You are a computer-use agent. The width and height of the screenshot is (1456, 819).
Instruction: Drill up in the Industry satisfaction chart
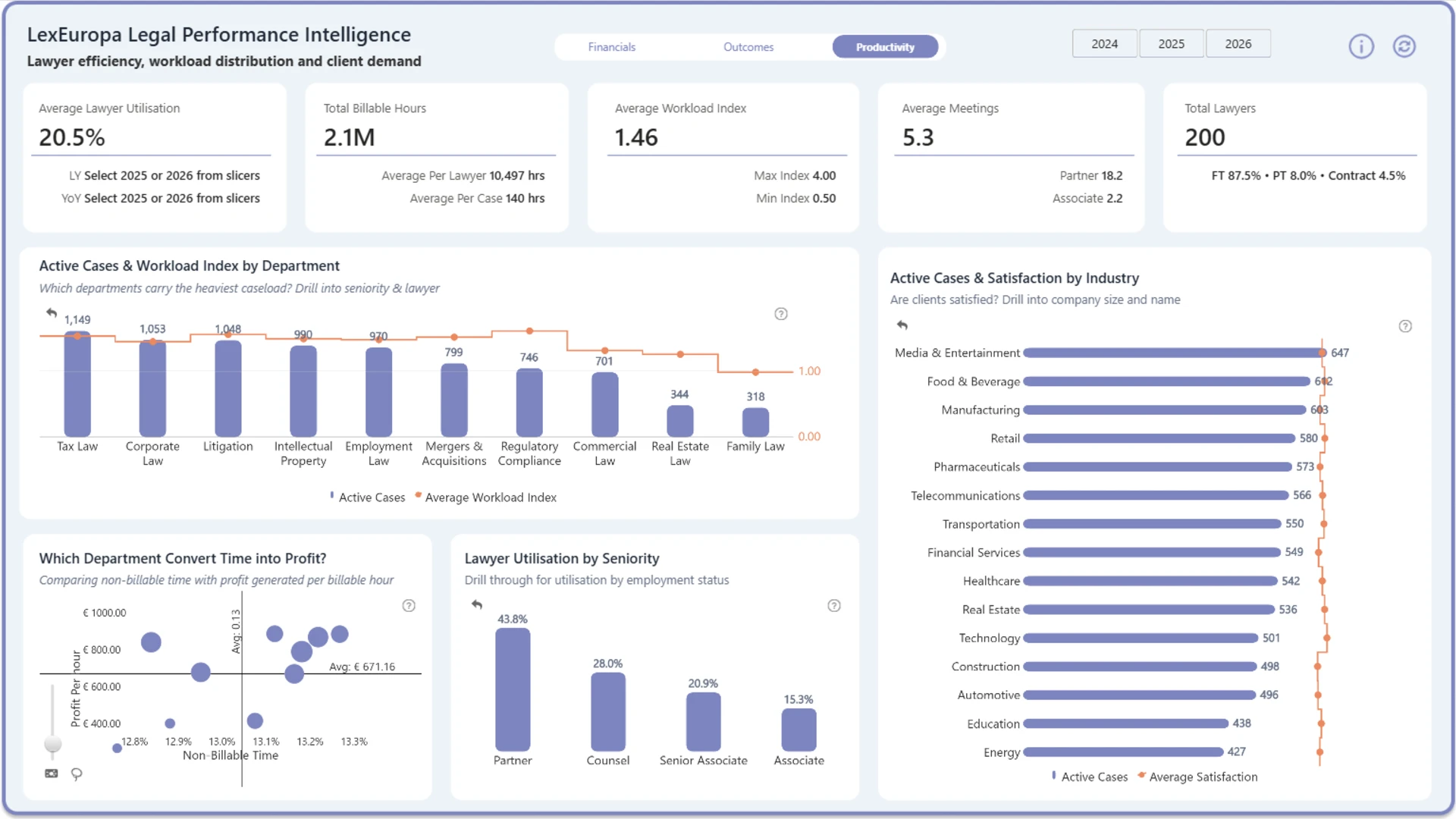coord(902,325)
